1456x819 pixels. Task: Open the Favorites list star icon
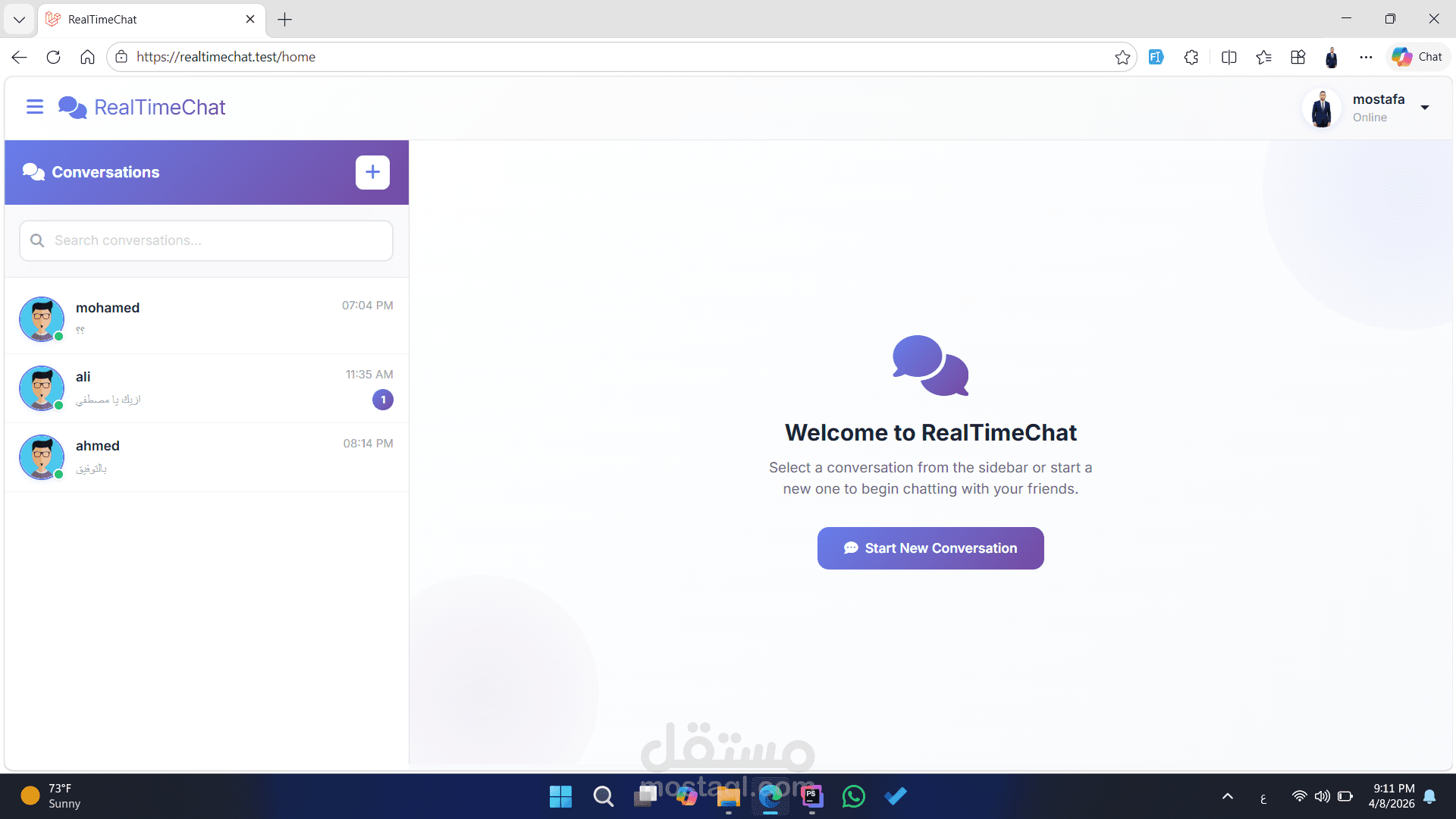click(1263, 57)
